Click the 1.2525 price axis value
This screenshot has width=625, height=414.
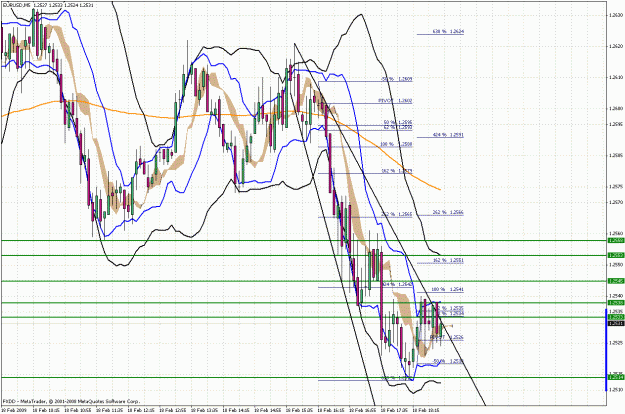(616, 343)
